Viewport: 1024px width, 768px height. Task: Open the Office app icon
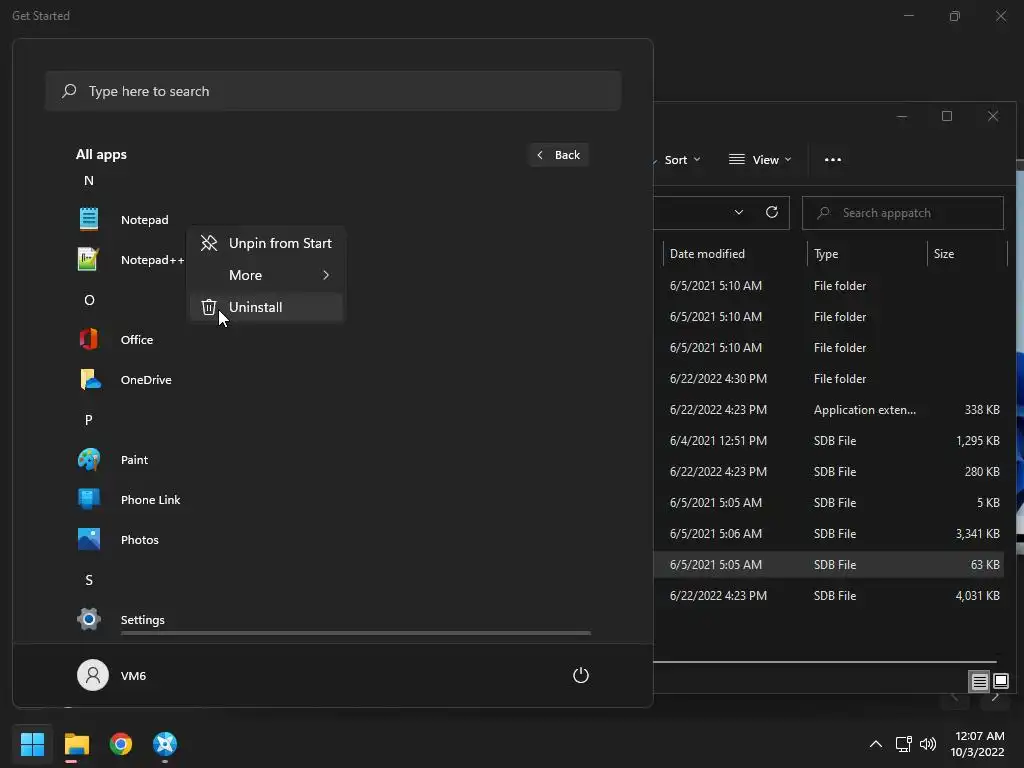(89, 340)
